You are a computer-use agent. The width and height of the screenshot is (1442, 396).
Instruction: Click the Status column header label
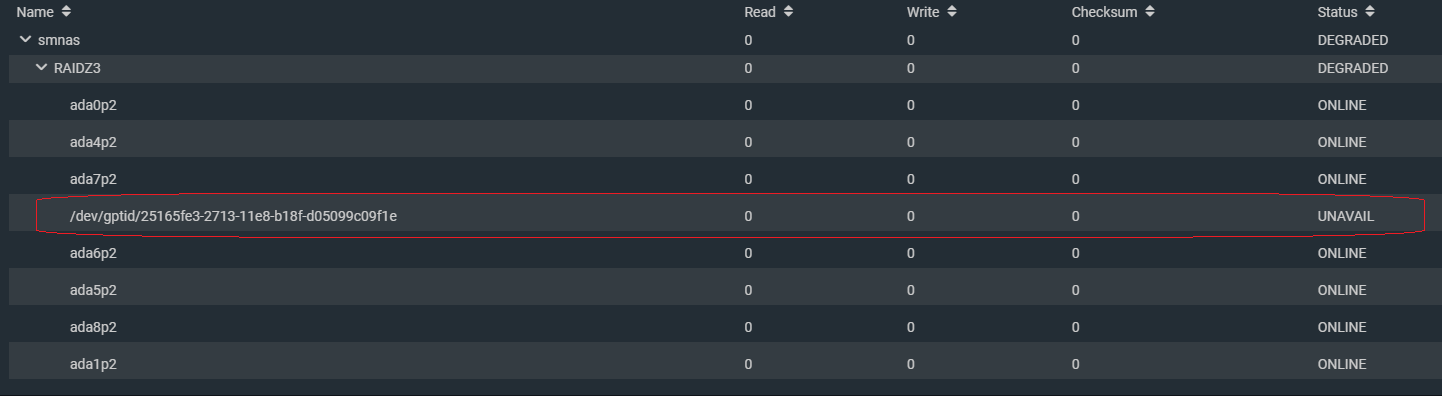pos(1337,12)
